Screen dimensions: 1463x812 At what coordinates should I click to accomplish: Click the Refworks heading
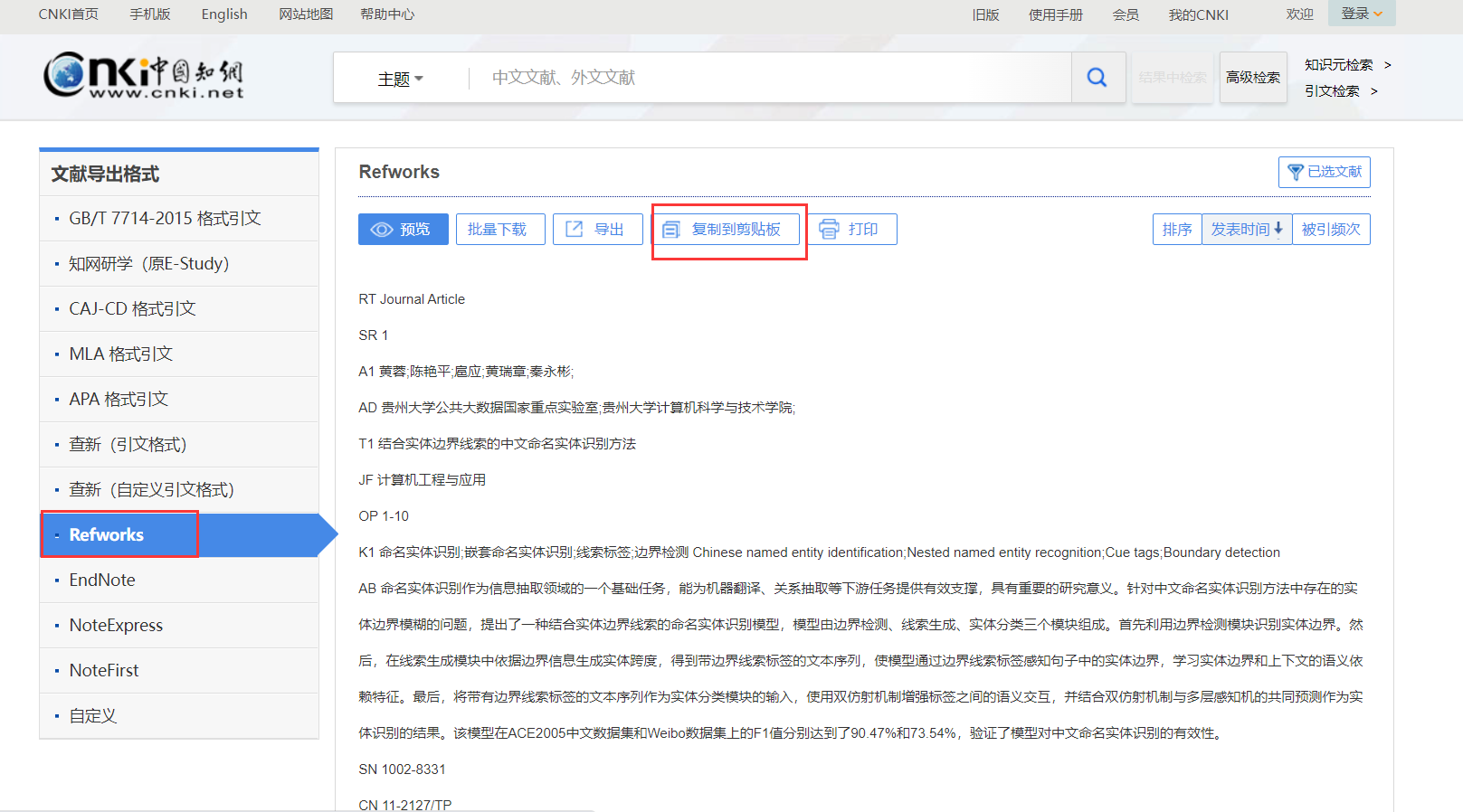pyautogui.click(x=399, y=172)
